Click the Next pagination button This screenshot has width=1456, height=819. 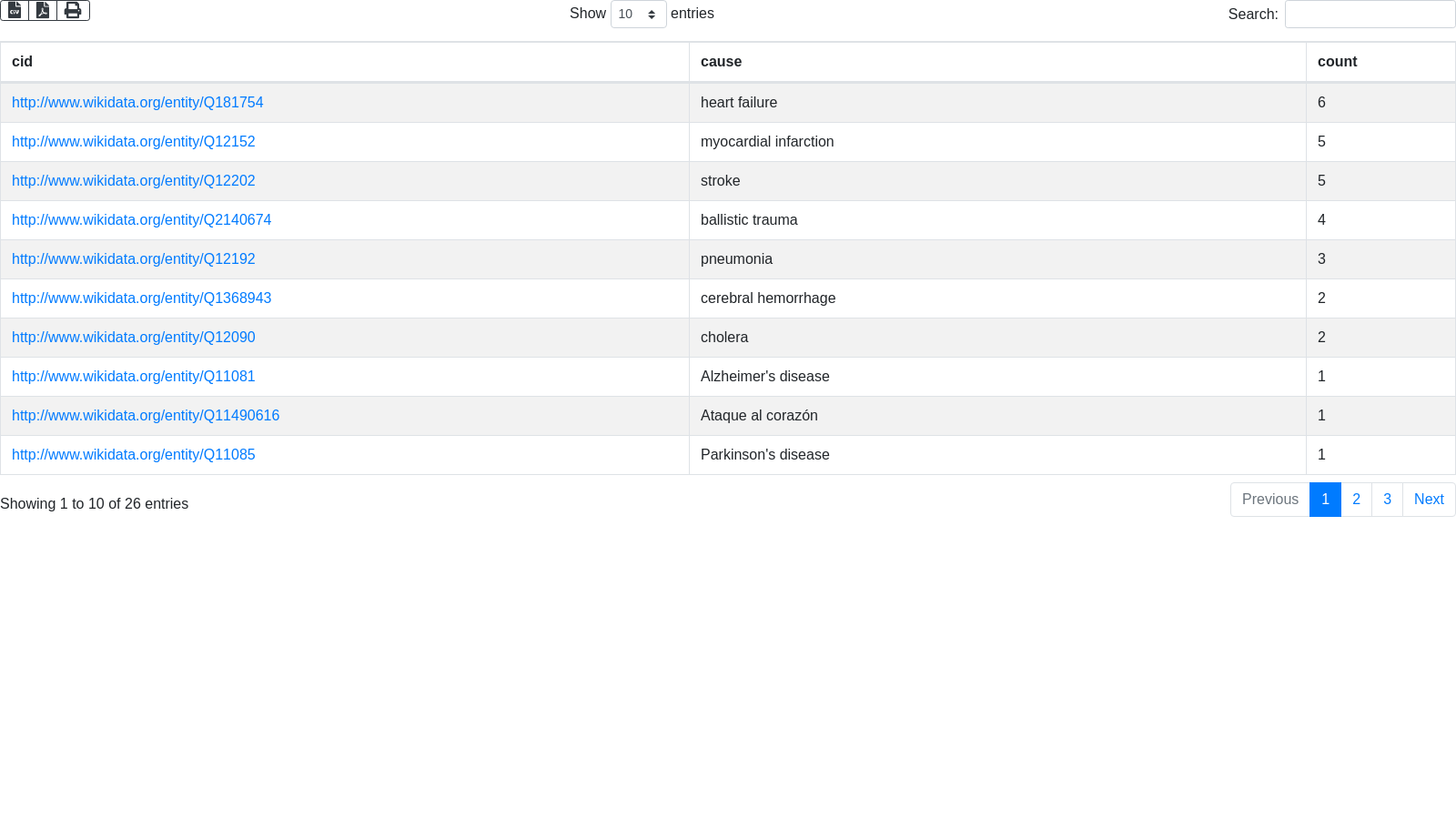tap(1429, 500)
